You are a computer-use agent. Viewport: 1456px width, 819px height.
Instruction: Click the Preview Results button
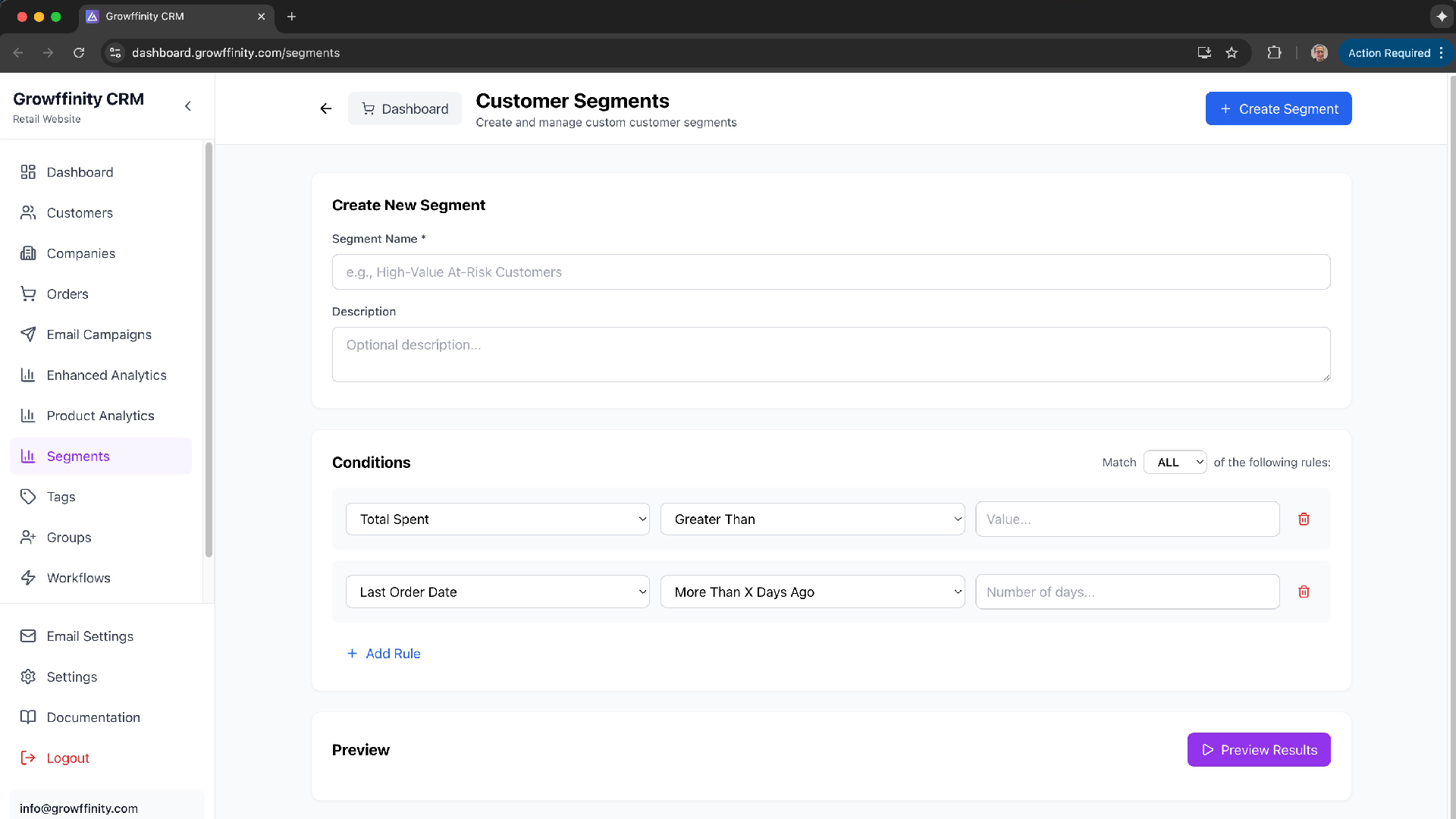coord(1259,750)
